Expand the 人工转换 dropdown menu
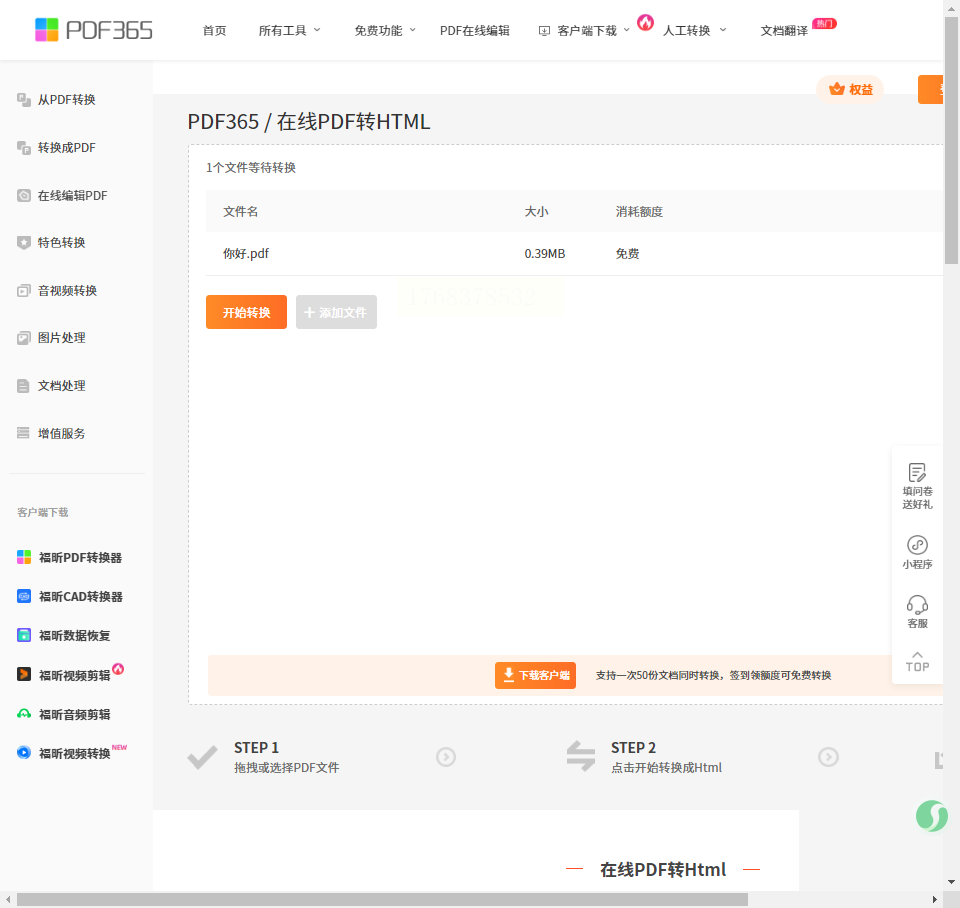This screenshot has height=908, width=960. tap(695, 31)
